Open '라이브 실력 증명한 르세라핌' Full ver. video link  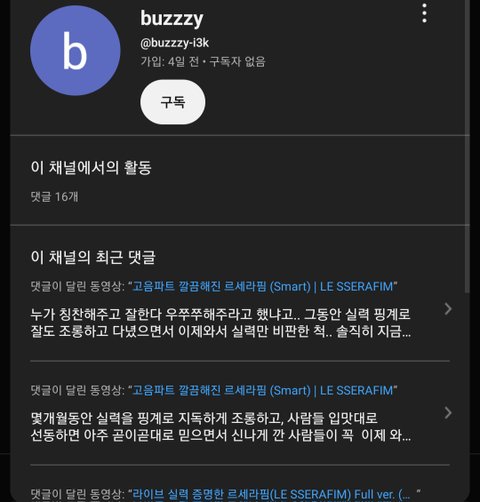coord(274,494)
